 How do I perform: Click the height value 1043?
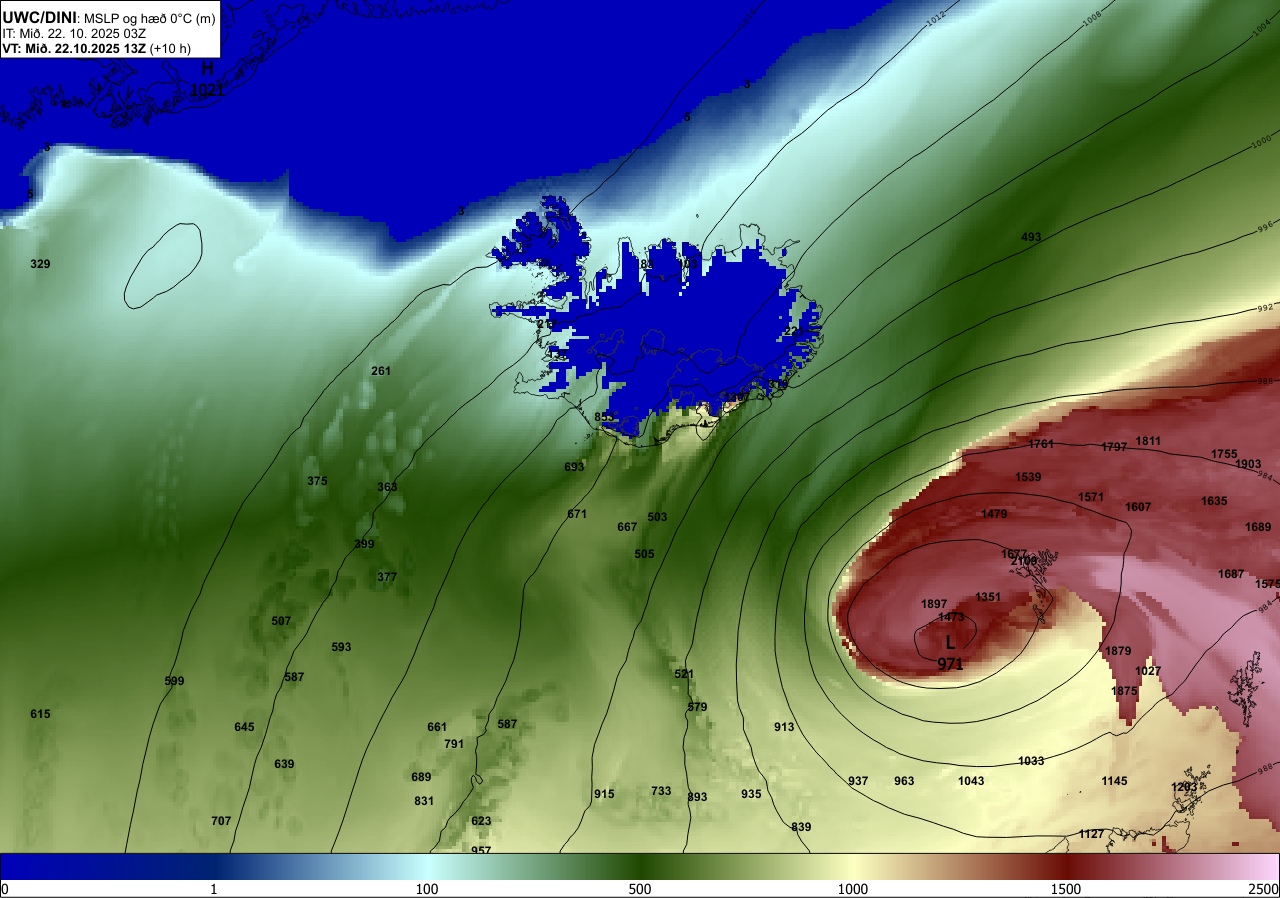point(971,781)
